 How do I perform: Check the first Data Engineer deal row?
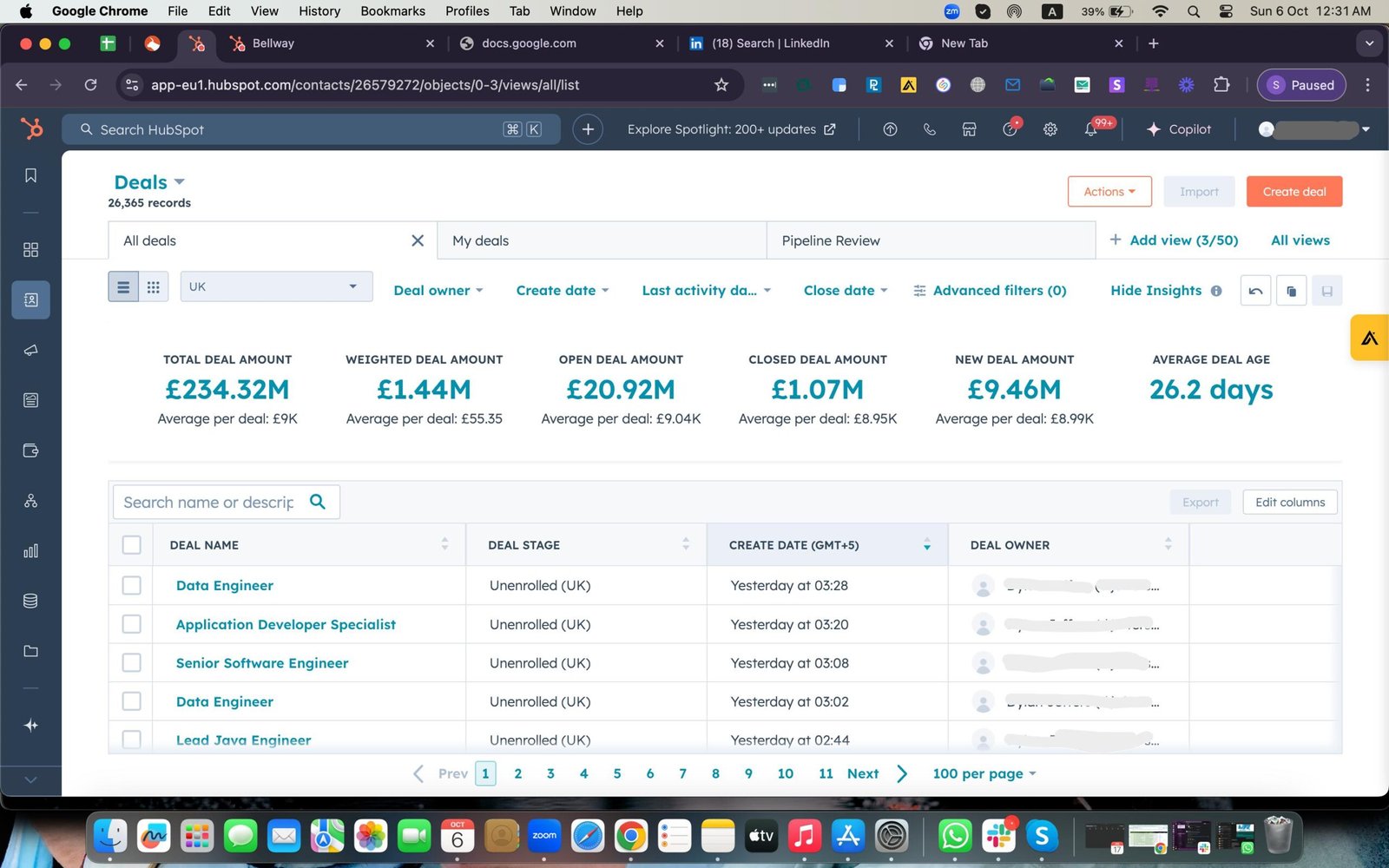coord(132,586)
